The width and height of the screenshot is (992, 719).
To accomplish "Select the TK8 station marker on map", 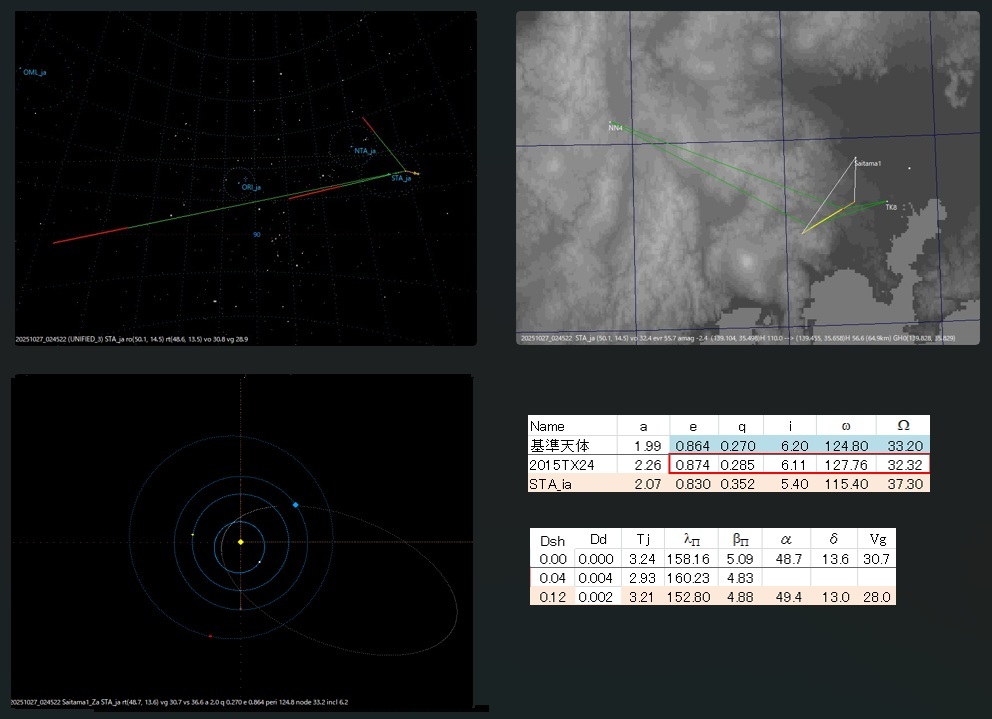I will coord(890,207).
